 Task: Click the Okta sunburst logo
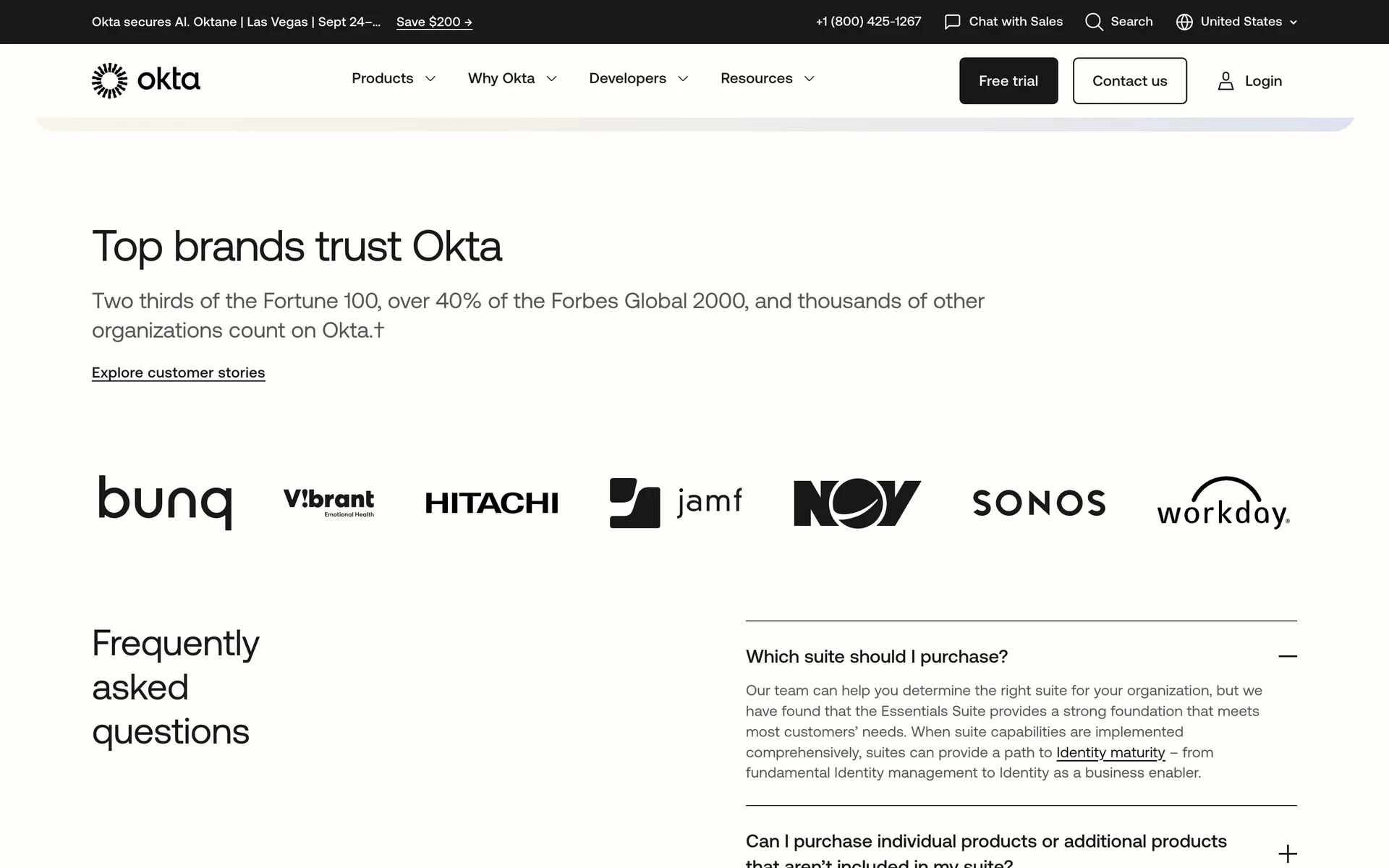coord(110,80)
